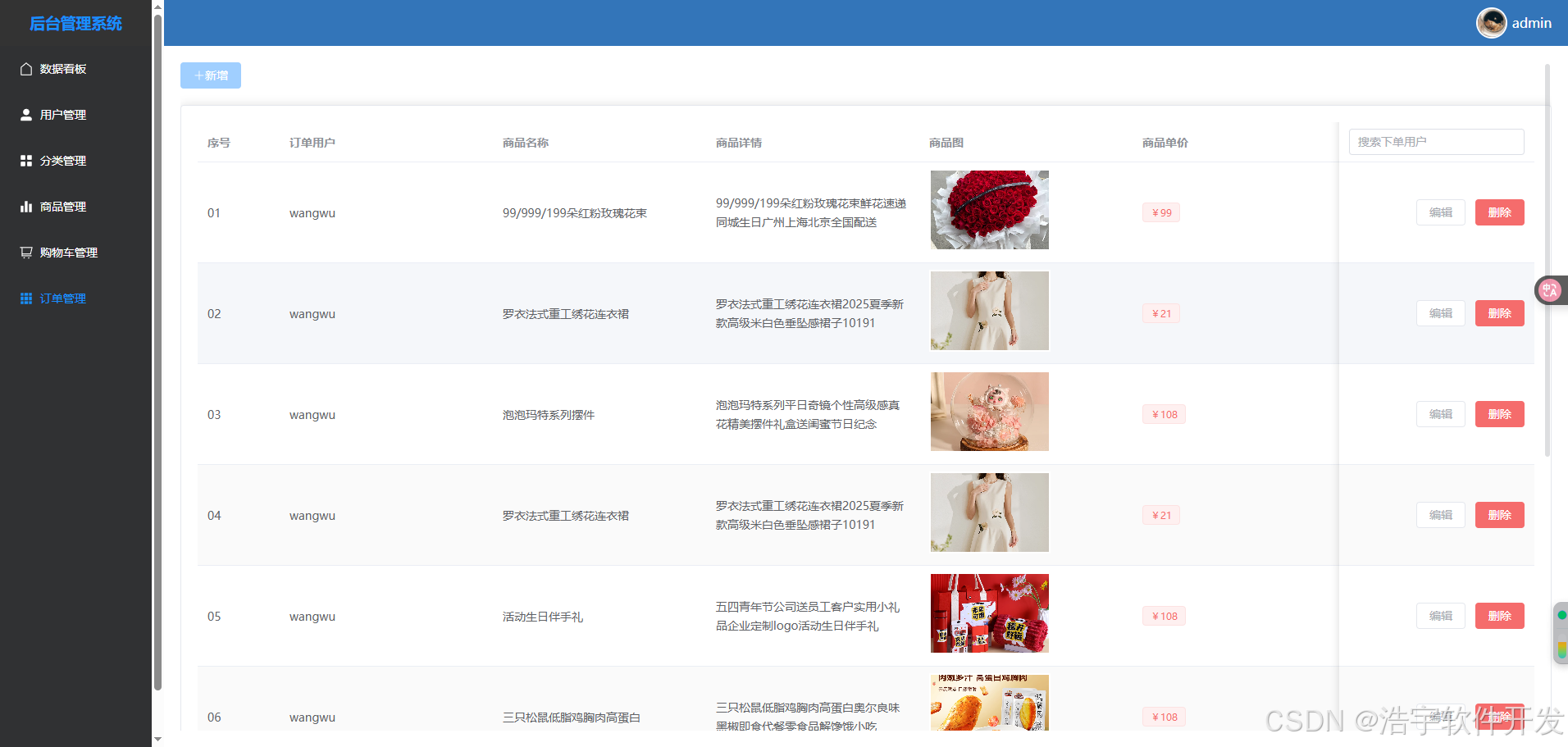Click the ¥99 price tag
This screenshot has height=747, width=1568.
click(x=1161, y=212)
